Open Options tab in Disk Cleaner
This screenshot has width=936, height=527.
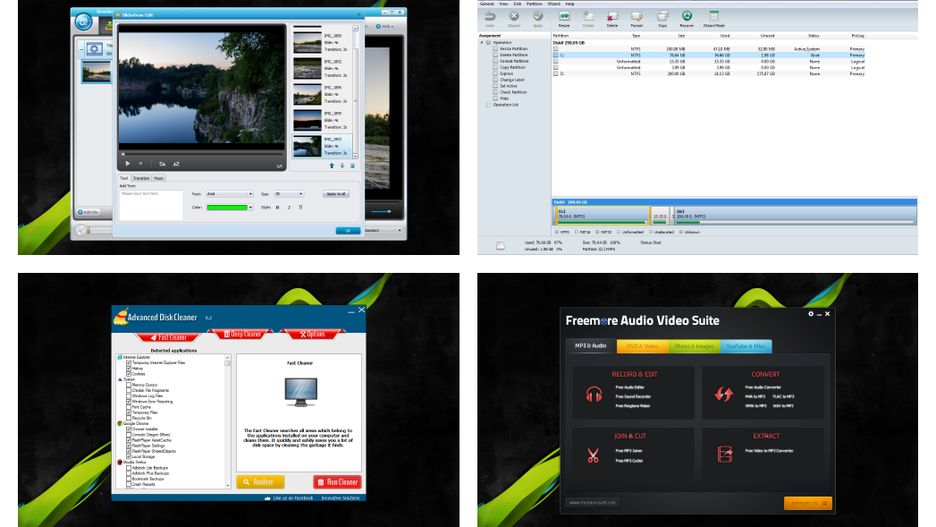pyautogui.click(x=312, y=334)
